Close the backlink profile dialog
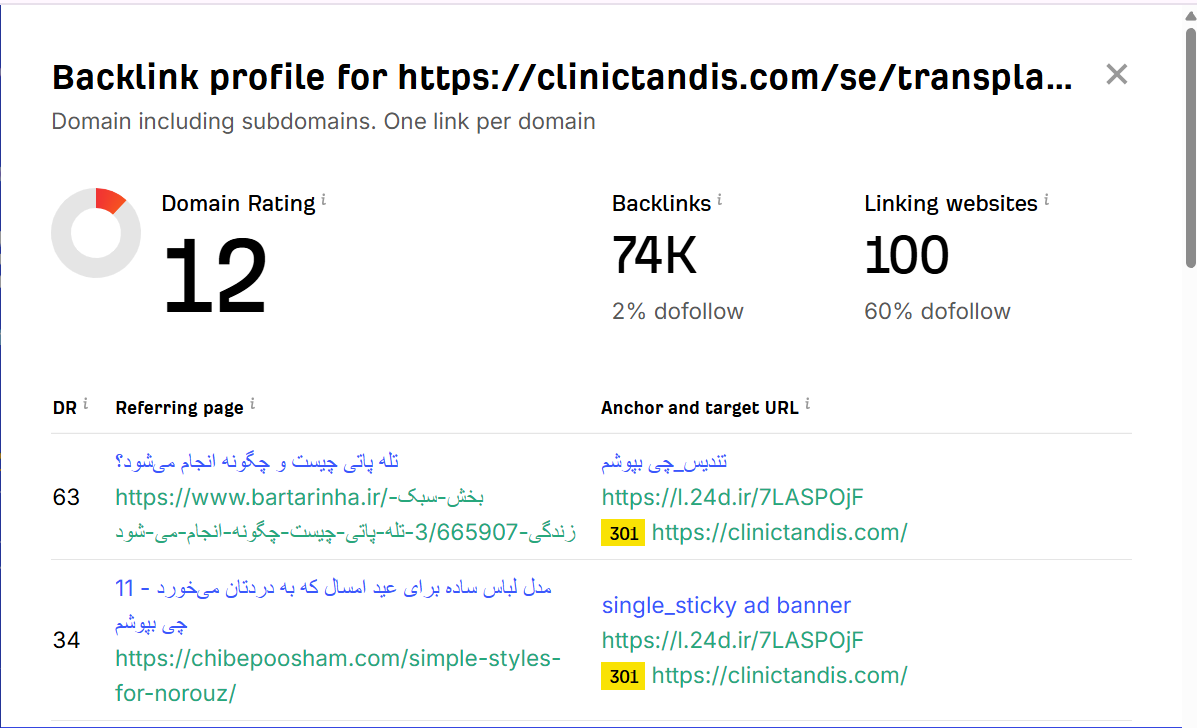Image resolution: width=1197 pixels, height=728 pixels. (1116, 74)
